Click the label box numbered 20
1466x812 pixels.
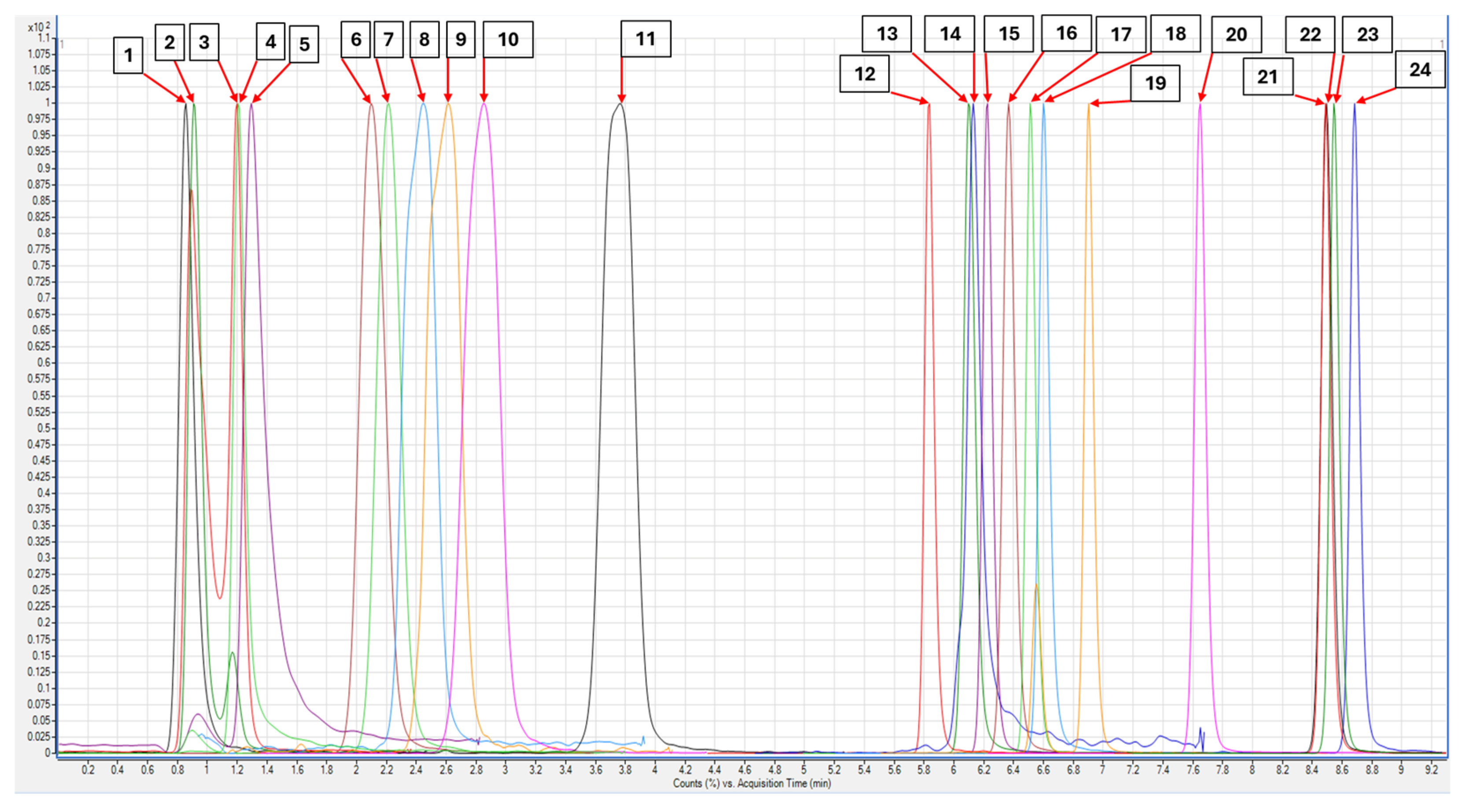1236,34
